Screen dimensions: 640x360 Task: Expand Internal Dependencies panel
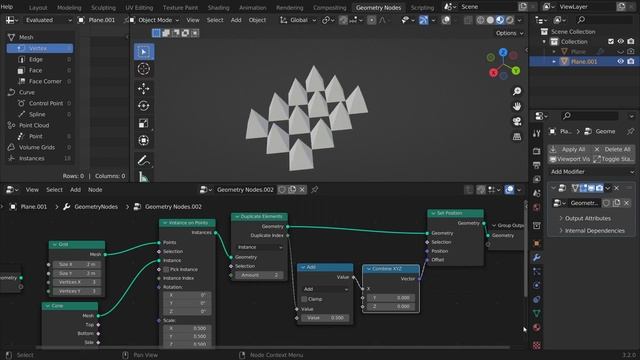coord(591,231)
